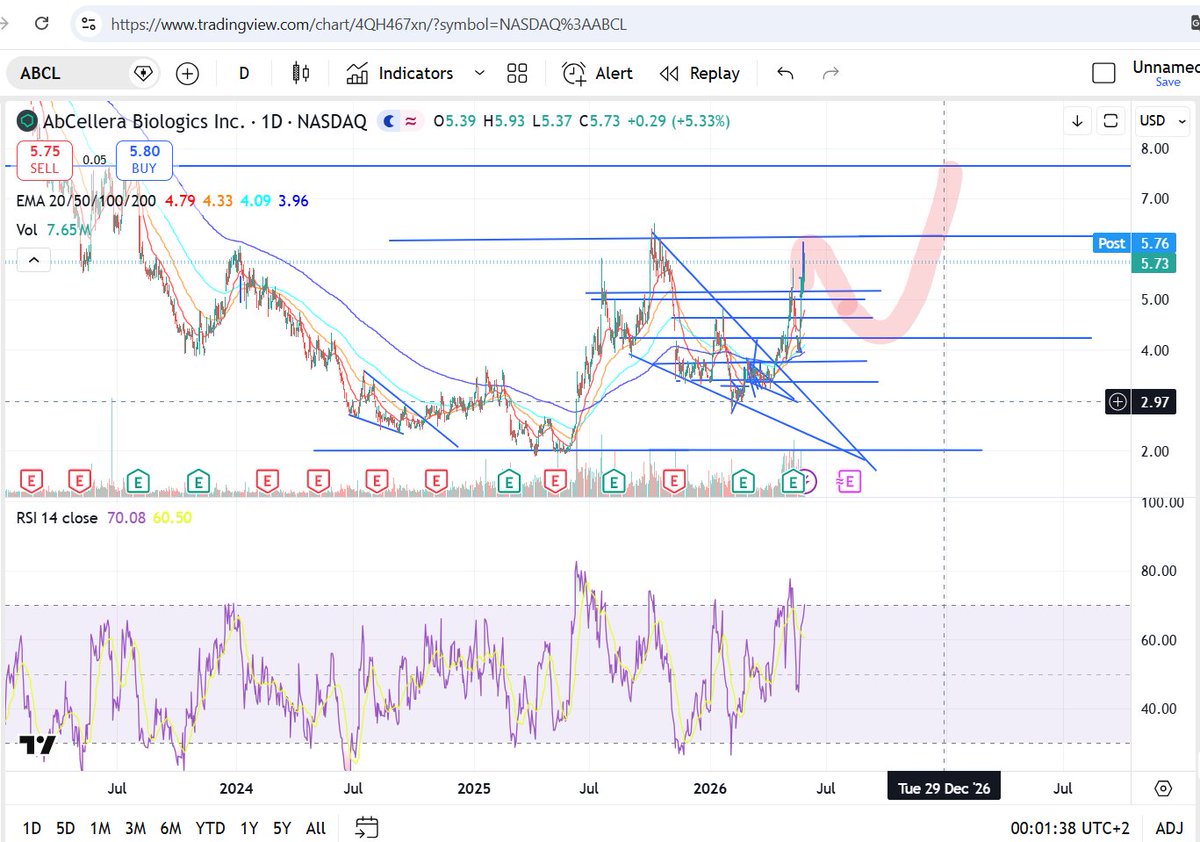Set the range to 1M
1200x842 pixels.
(100, 828)
